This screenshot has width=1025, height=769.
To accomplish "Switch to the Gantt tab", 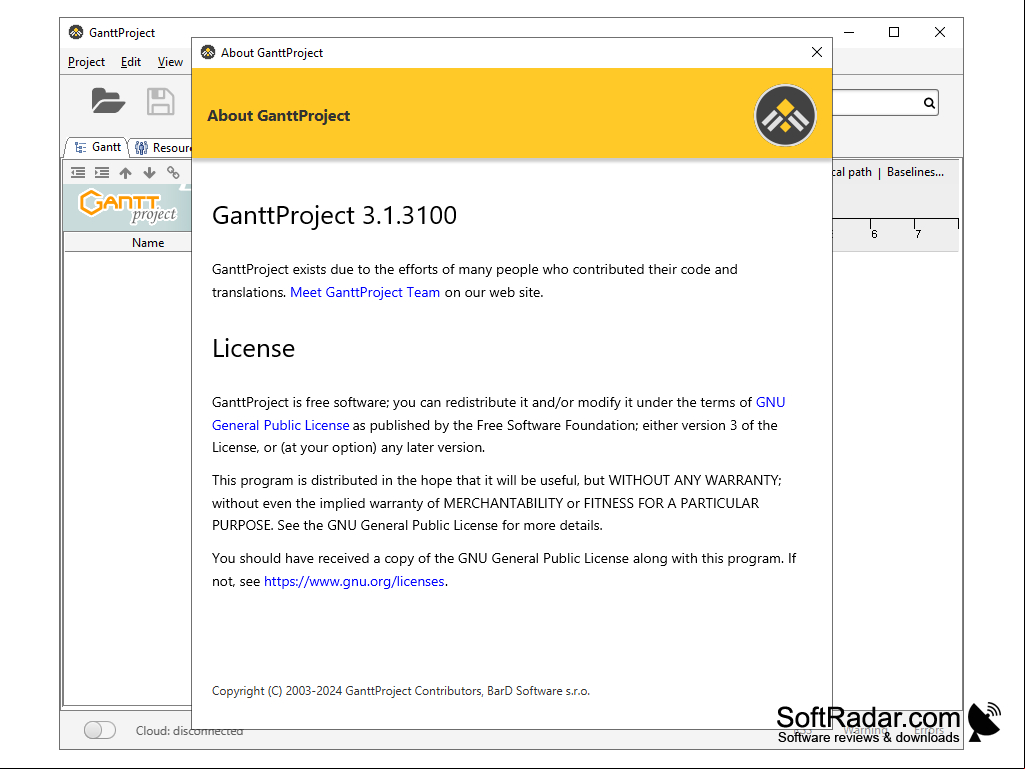I will click(97, 147).
